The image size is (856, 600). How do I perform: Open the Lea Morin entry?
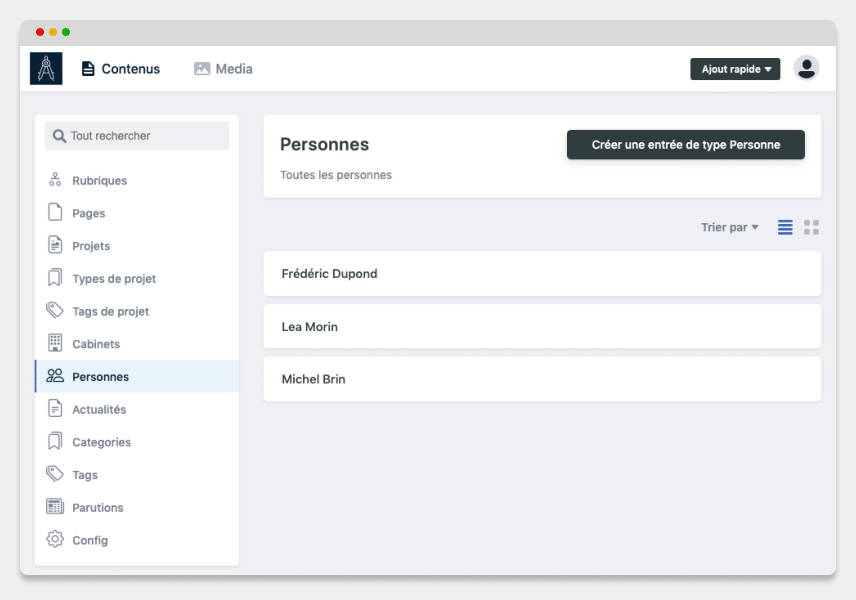click(x=542, y=326)
